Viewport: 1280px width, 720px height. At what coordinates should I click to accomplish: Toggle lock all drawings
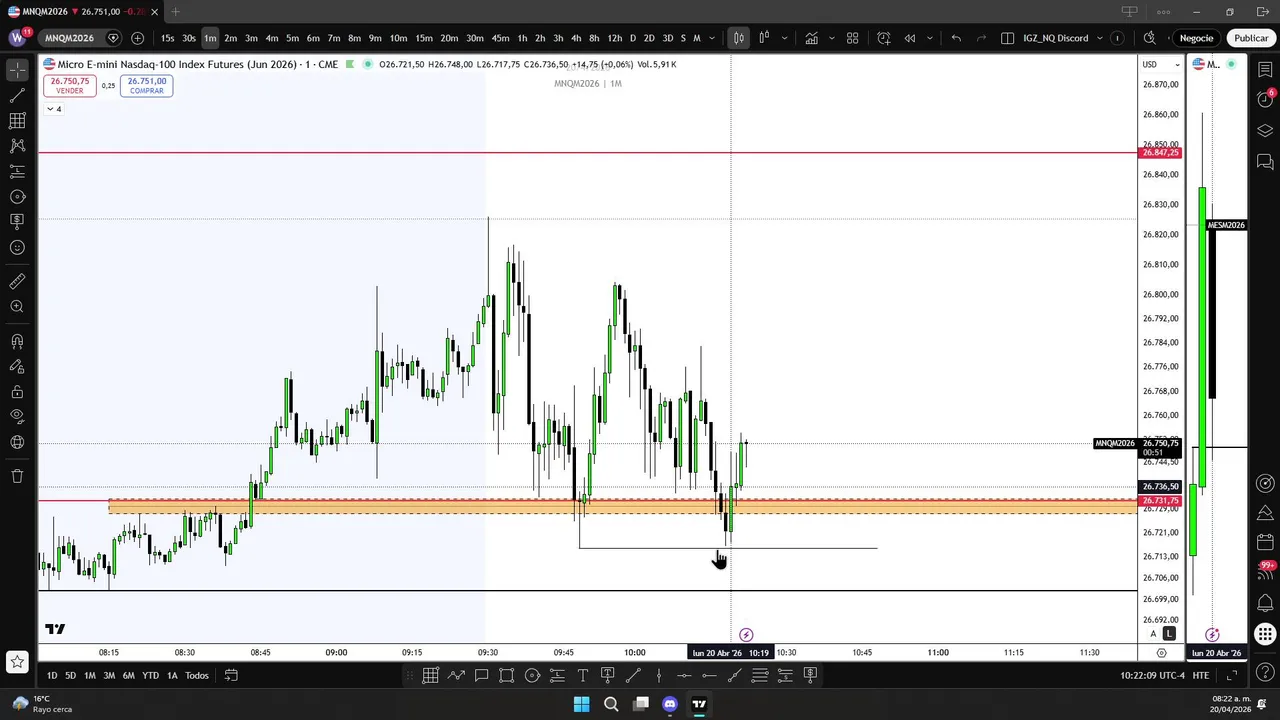coord(17,392)
